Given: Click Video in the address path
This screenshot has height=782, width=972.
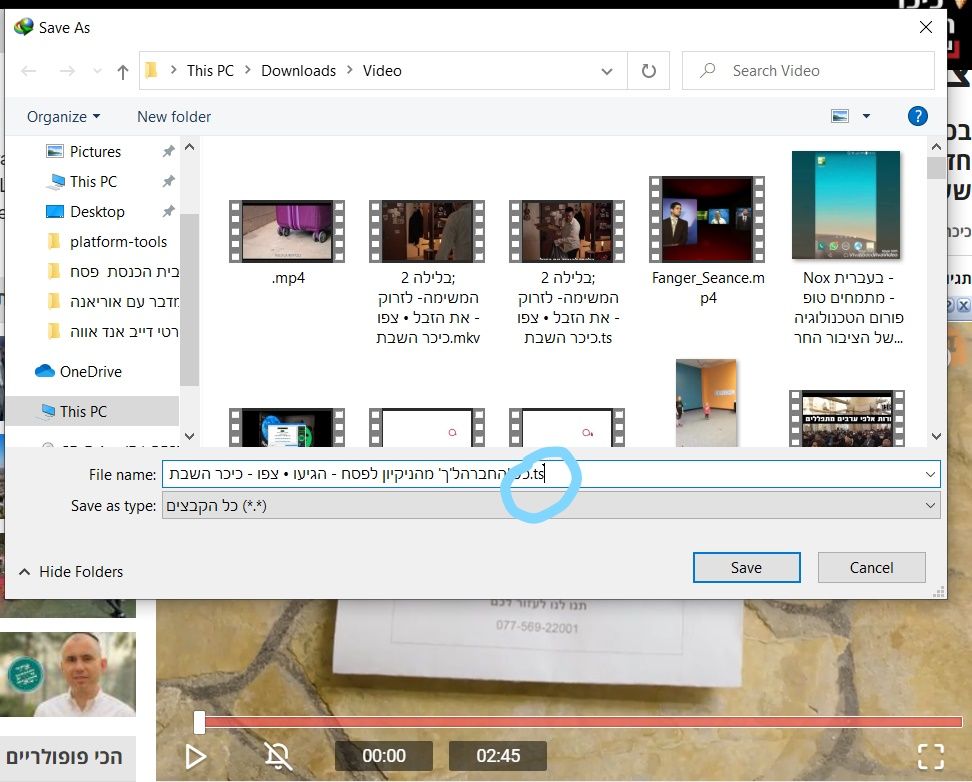Looking at the screenshot, I should (x=382, y=71).
